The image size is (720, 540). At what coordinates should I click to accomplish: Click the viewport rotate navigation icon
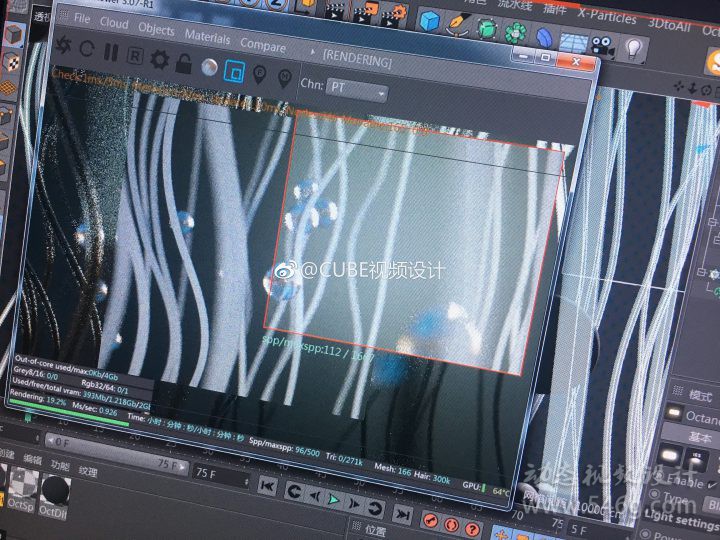pyautogui.click(x=707, y=90)
